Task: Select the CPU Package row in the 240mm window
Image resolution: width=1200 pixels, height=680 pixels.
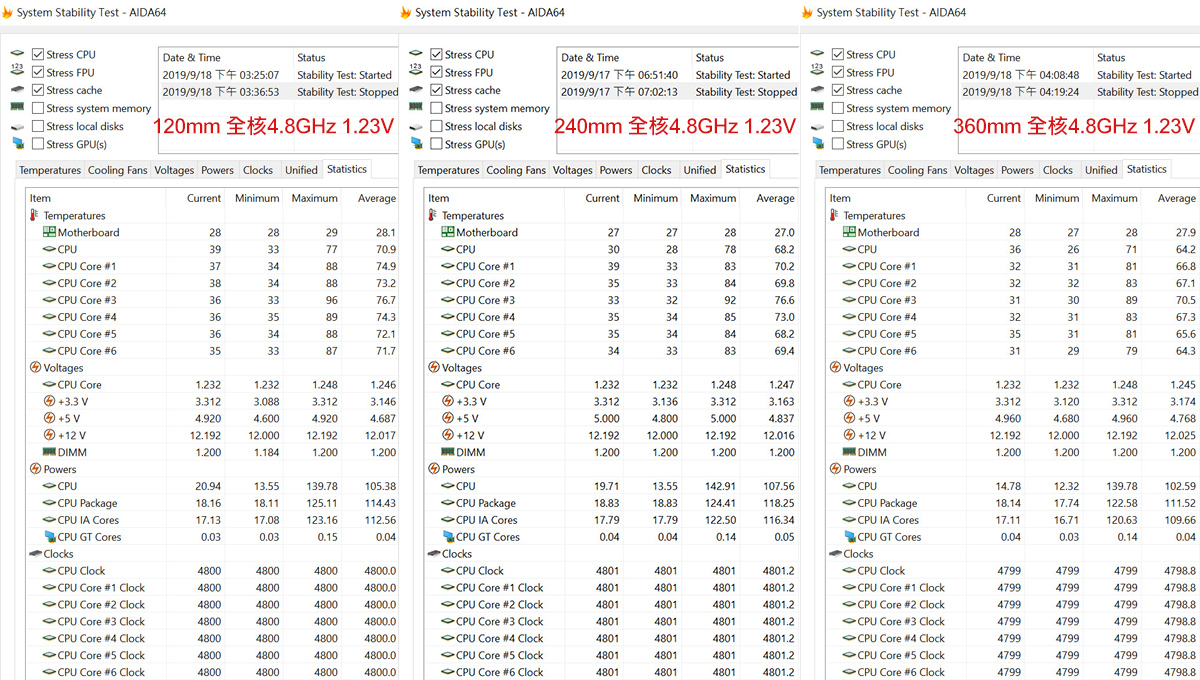Action: (x=611, y=503)
